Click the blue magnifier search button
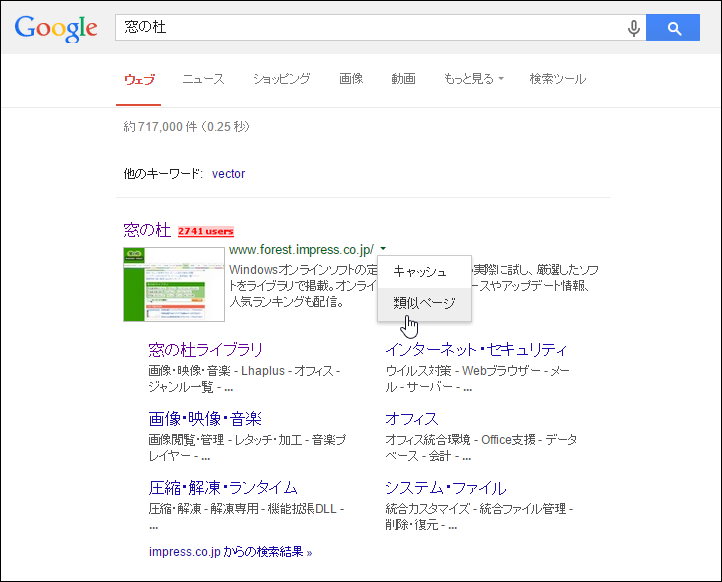 click(x=673, y=28)
